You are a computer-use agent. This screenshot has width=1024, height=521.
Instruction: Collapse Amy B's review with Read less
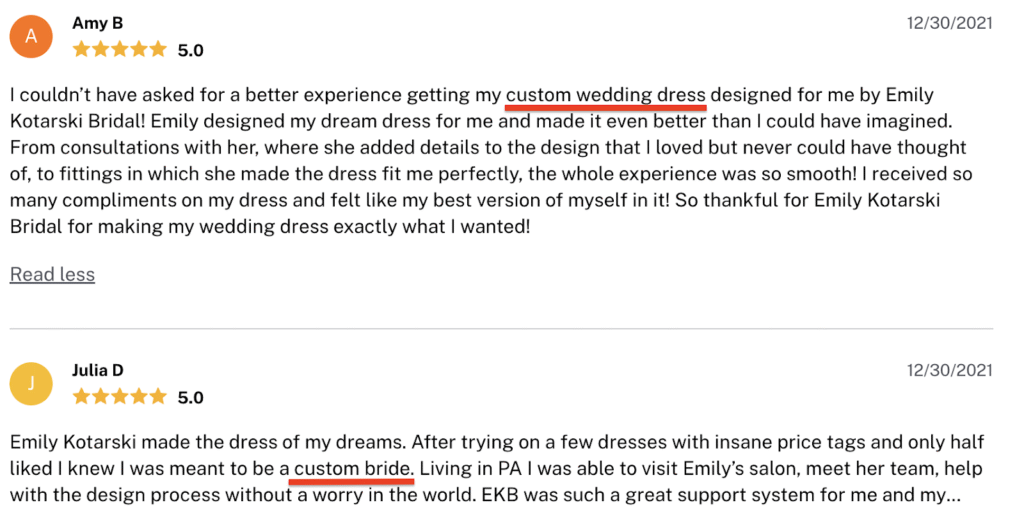click(52, 275)
